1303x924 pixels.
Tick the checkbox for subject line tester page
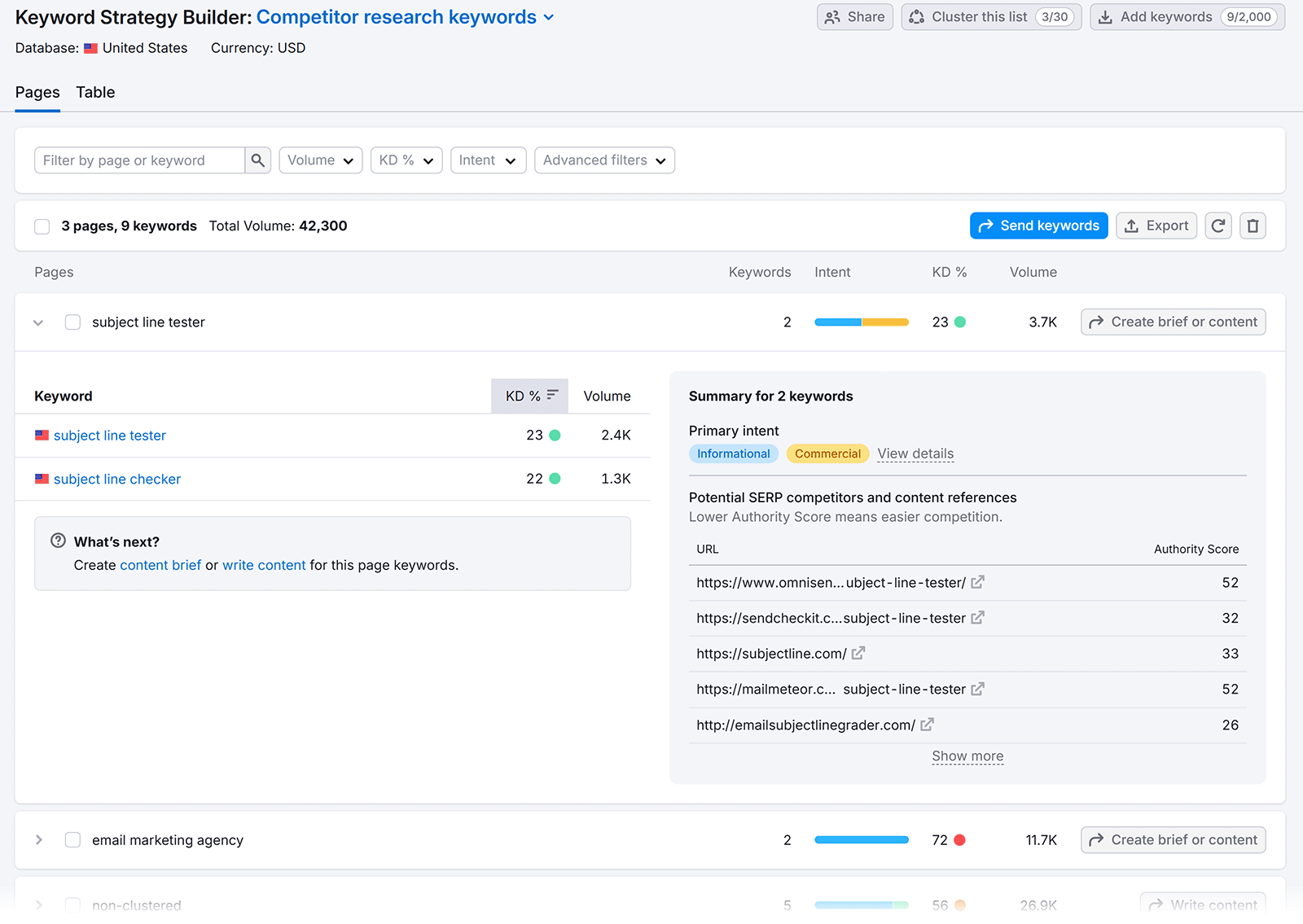[72, 322]
